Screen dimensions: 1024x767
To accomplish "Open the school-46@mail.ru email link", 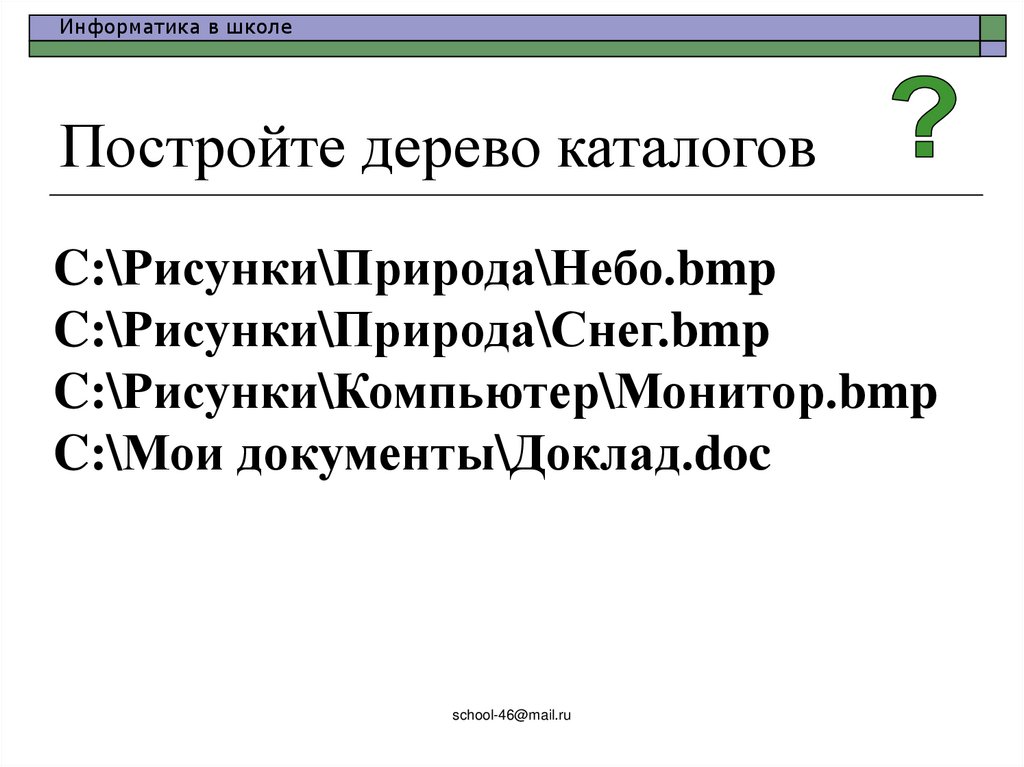I will pyautogui.click(x=512, y=714).
